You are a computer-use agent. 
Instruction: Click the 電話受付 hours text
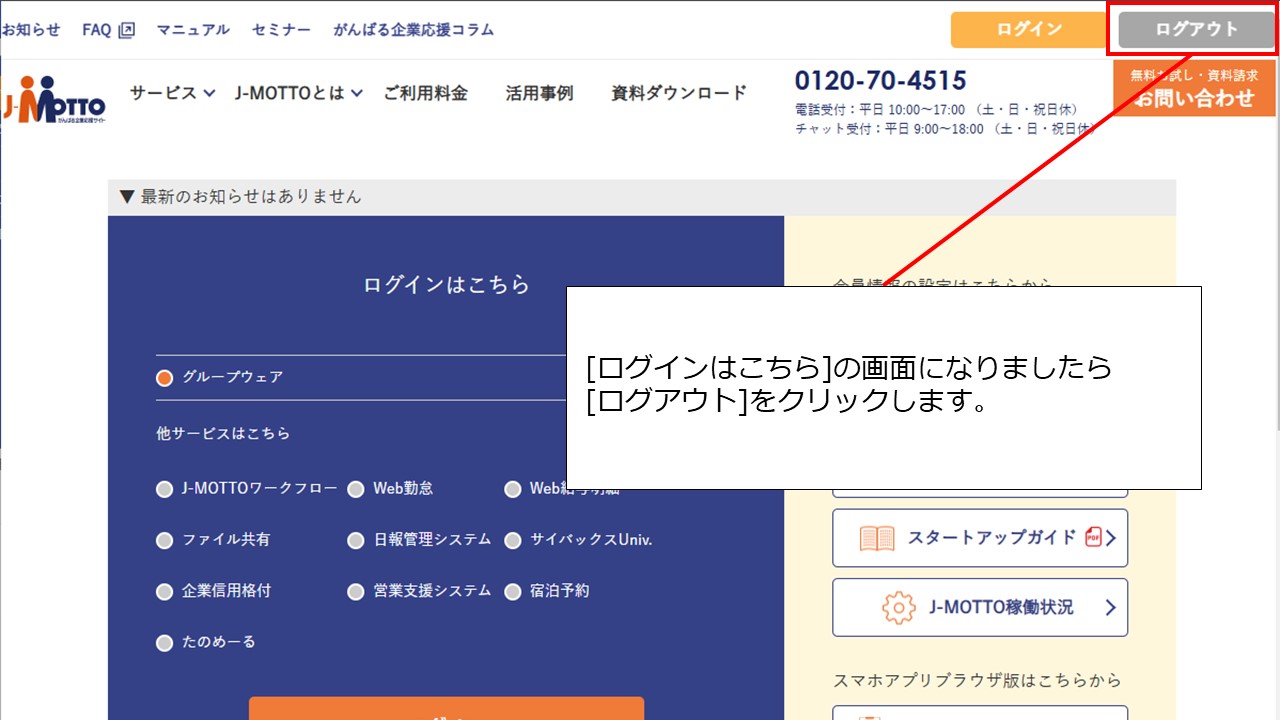click(936, 110)
